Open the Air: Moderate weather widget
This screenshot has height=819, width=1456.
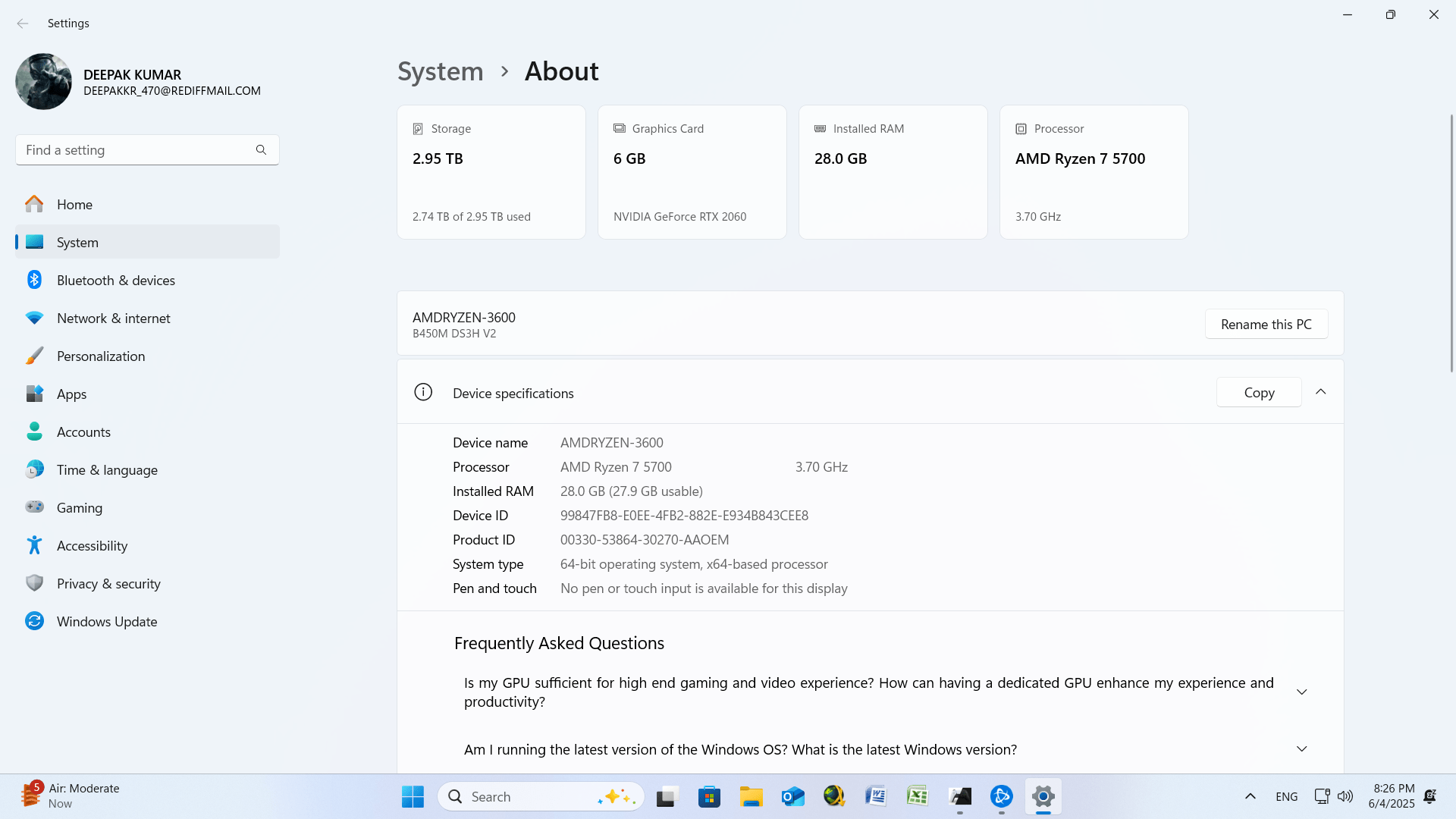pyautogui.click(x=72, y=796)
